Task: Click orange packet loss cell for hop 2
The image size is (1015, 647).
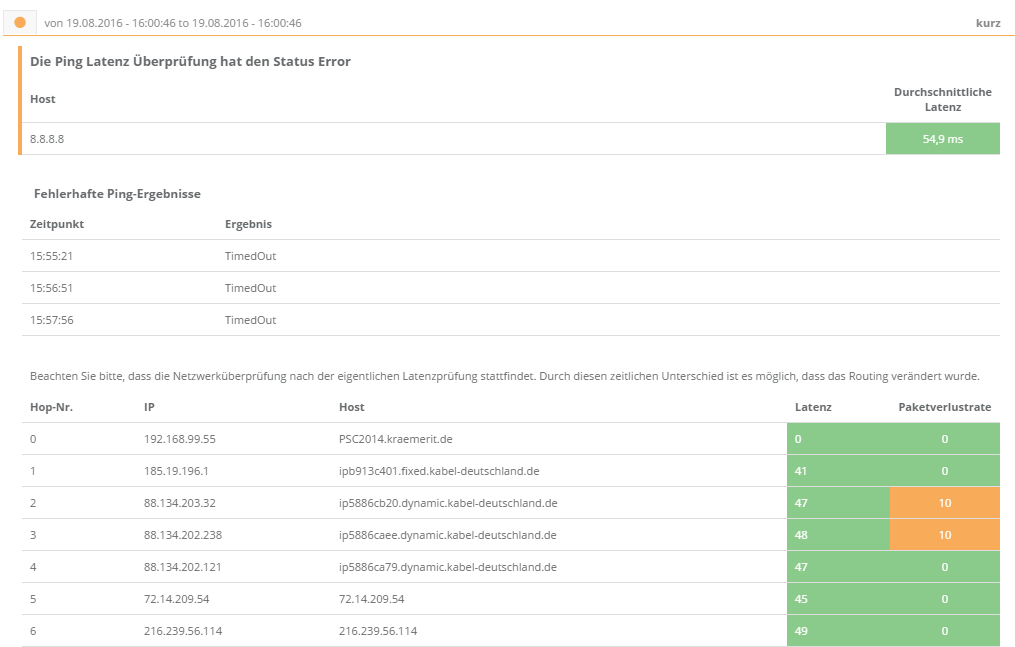Action: tap(944, 503)
